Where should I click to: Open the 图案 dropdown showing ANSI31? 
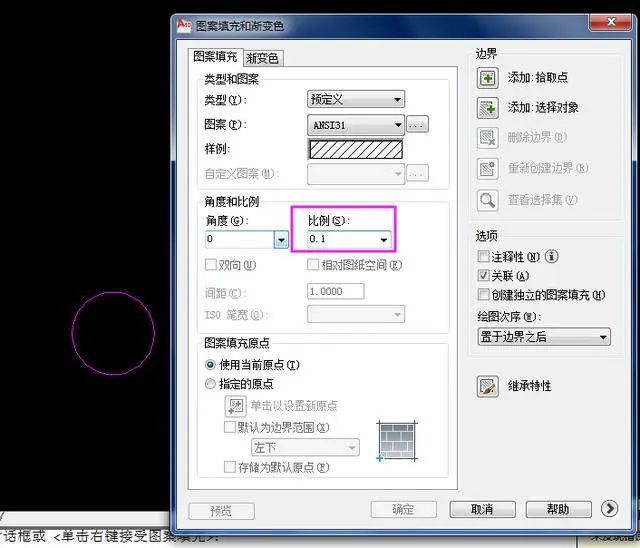coord(356,124)
